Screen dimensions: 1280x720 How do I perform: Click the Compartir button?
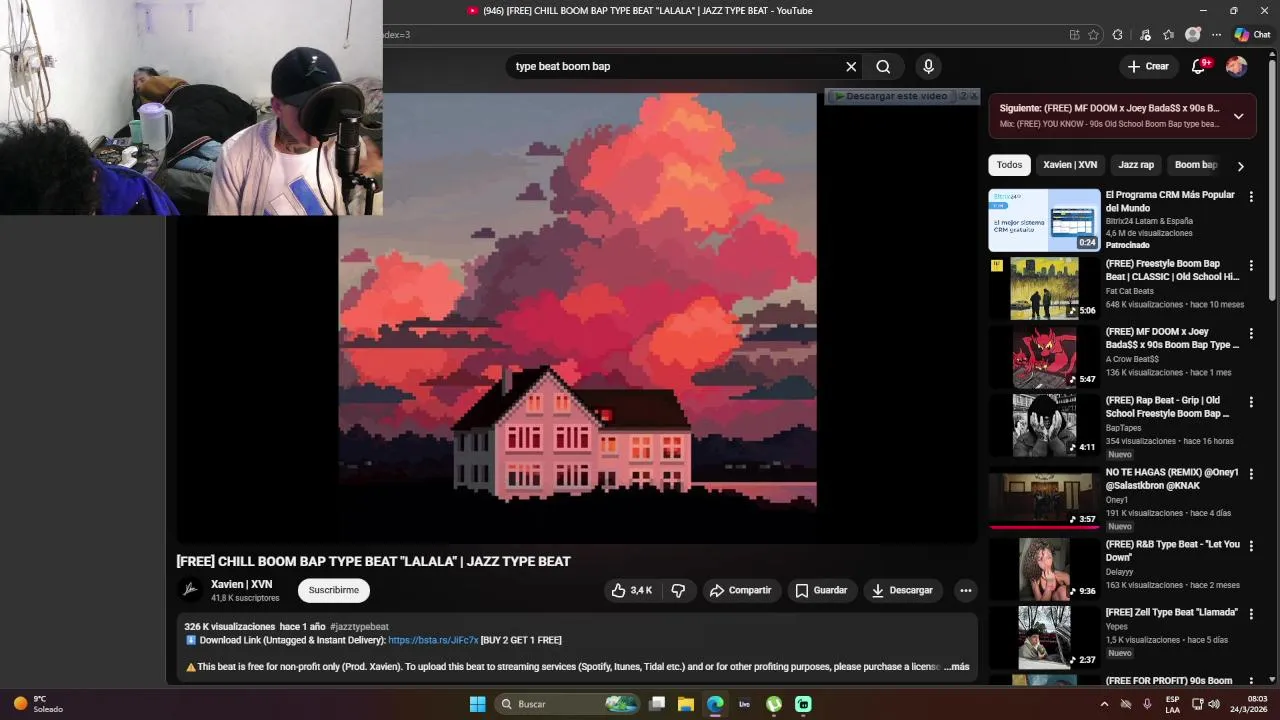pyautogui.click(x=740, y=591)
